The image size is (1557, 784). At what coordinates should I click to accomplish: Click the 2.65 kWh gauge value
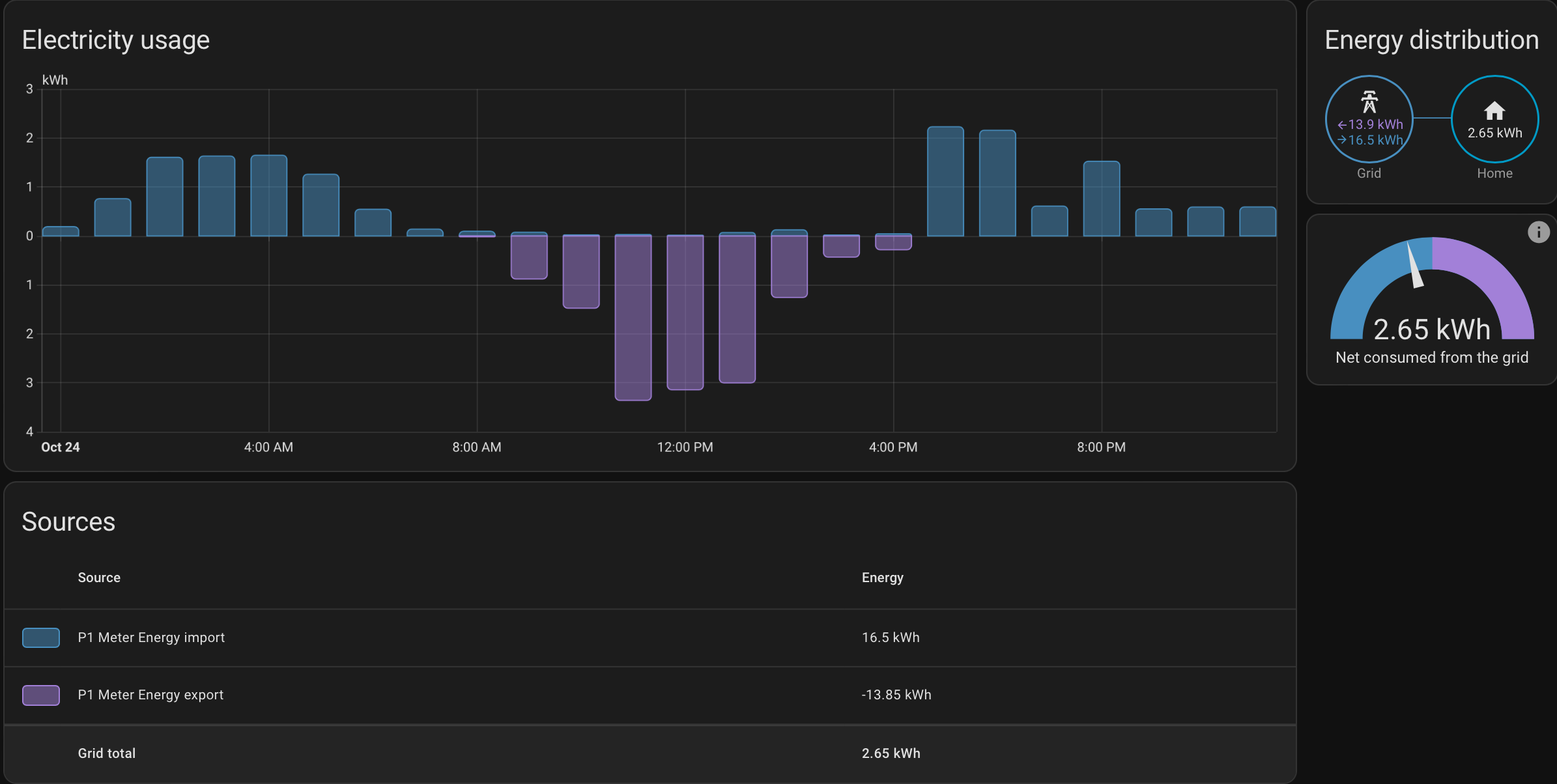(x=1431, y=329)
